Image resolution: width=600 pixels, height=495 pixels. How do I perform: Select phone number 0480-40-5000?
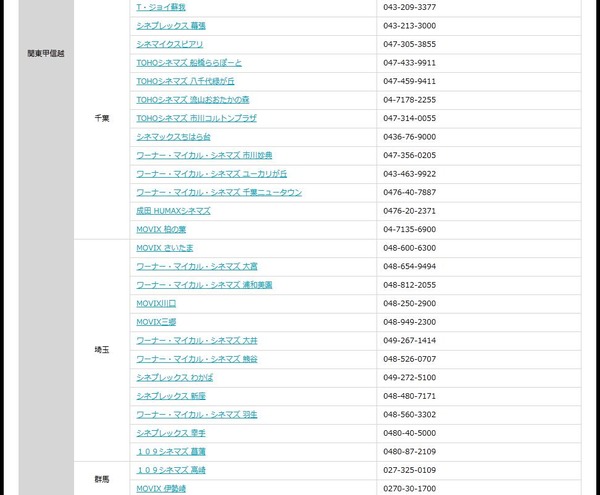coord(409,433)
